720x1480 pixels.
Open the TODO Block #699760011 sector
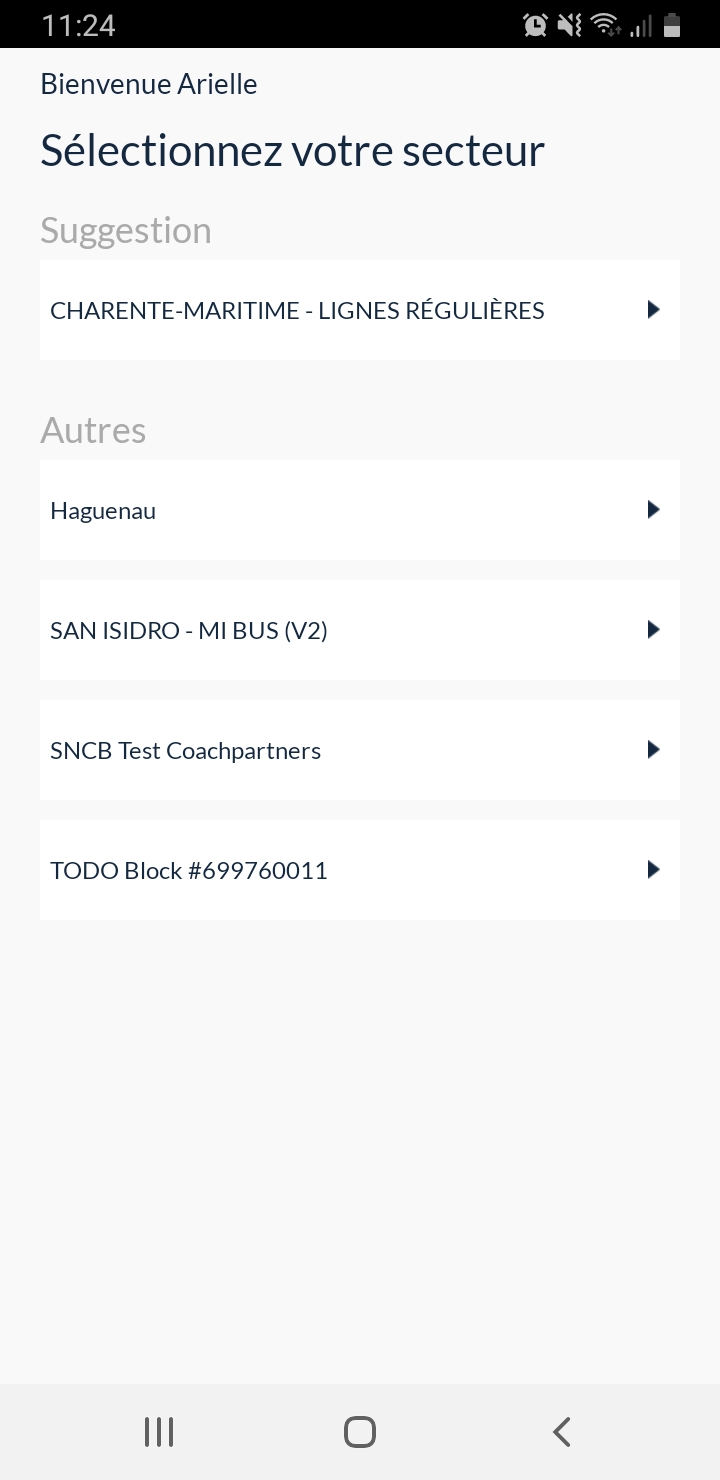360,870
